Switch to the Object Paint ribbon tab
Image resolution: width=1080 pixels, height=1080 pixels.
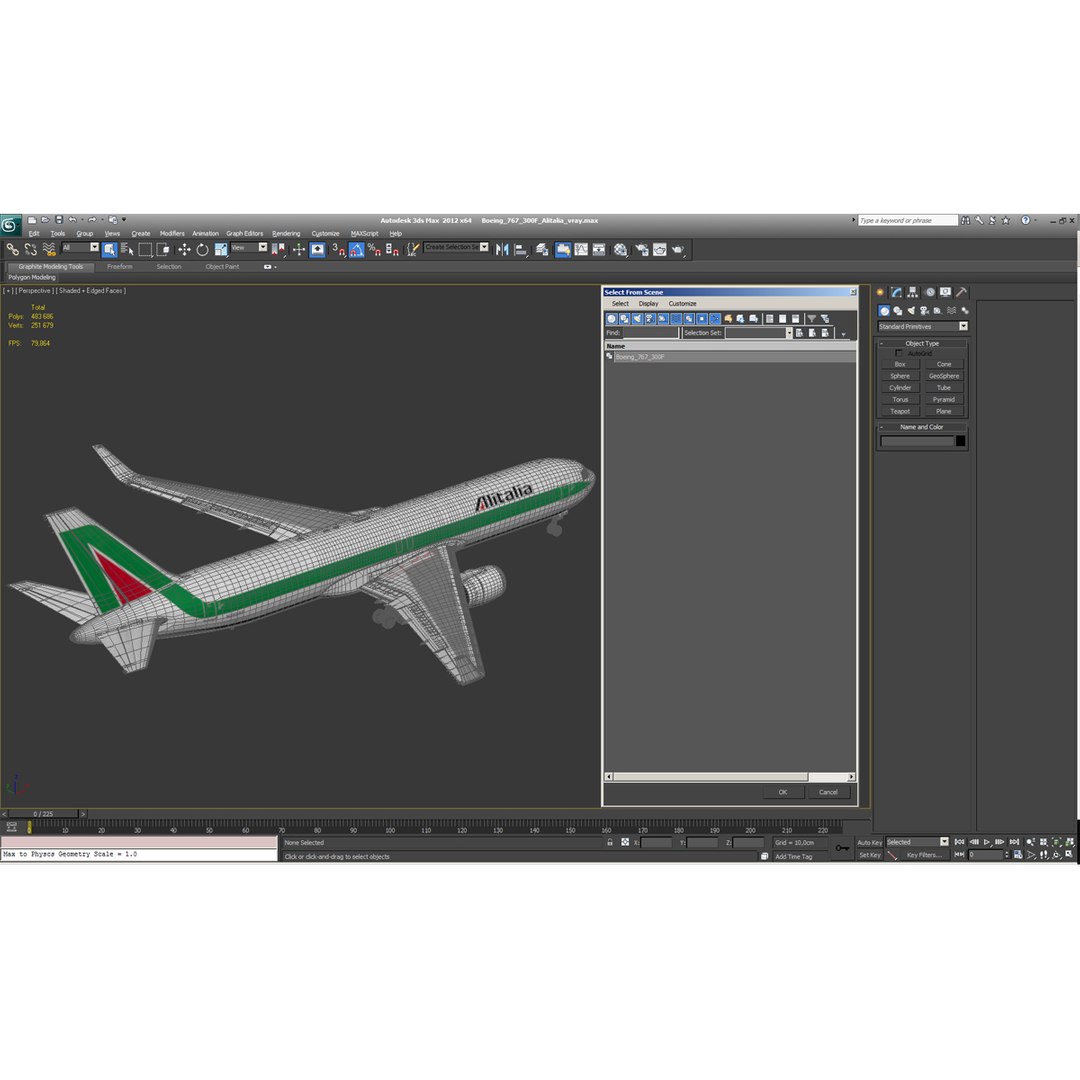(x=222, y=267)
